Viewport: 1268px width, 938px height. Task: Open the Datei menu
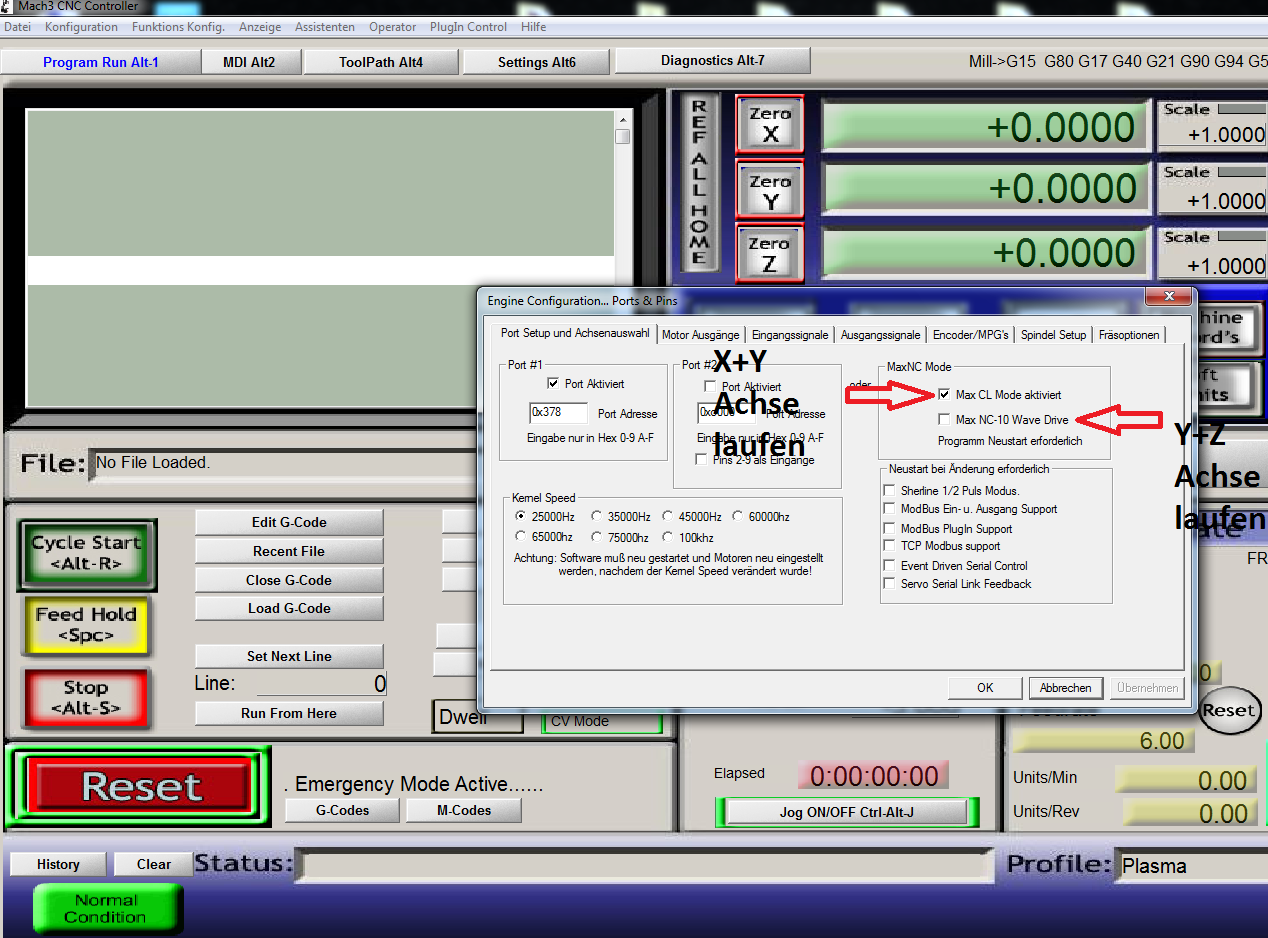(17, 27)
